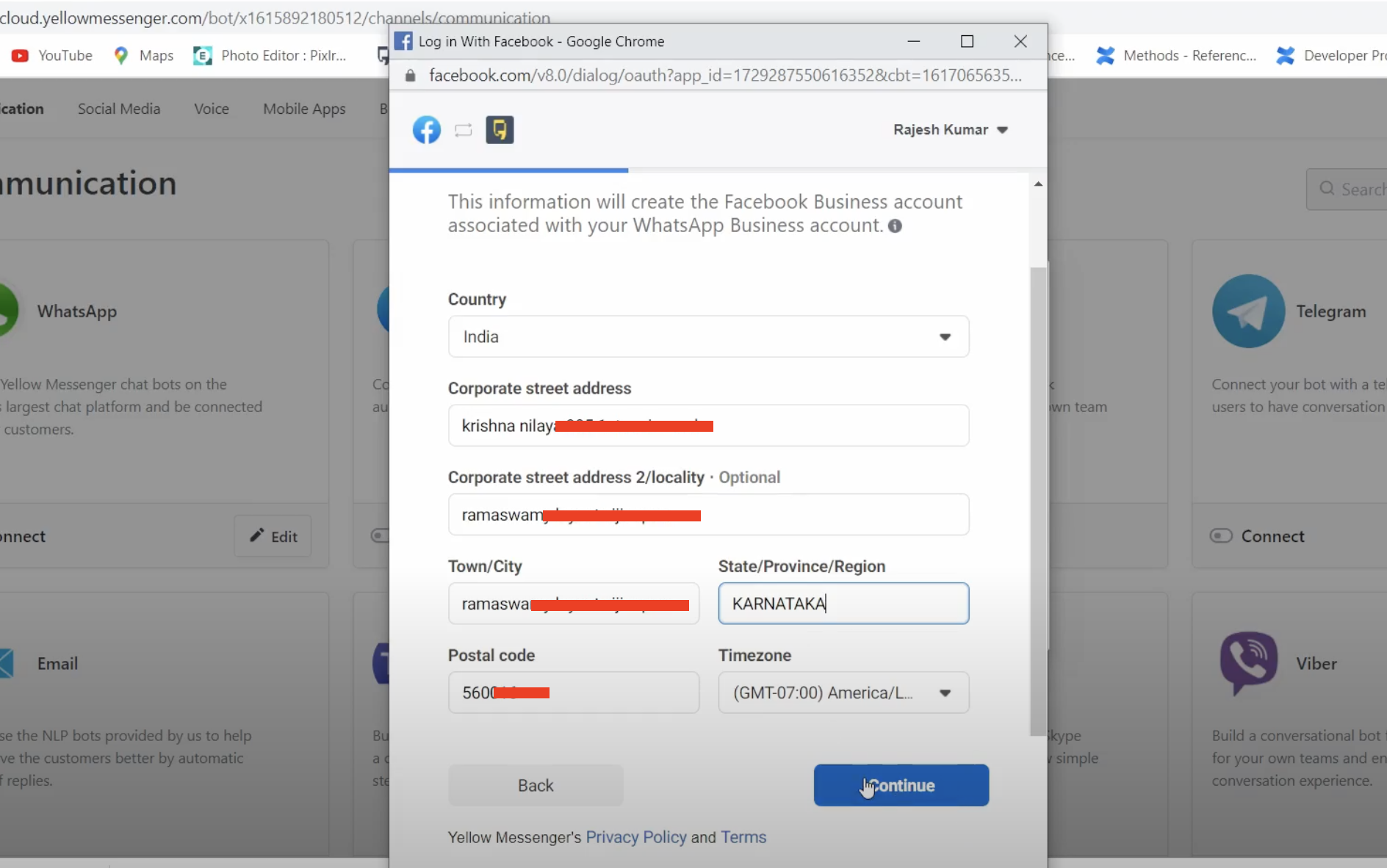
Task: Click the popup address bar URL
Action: [x=725, y=76]
